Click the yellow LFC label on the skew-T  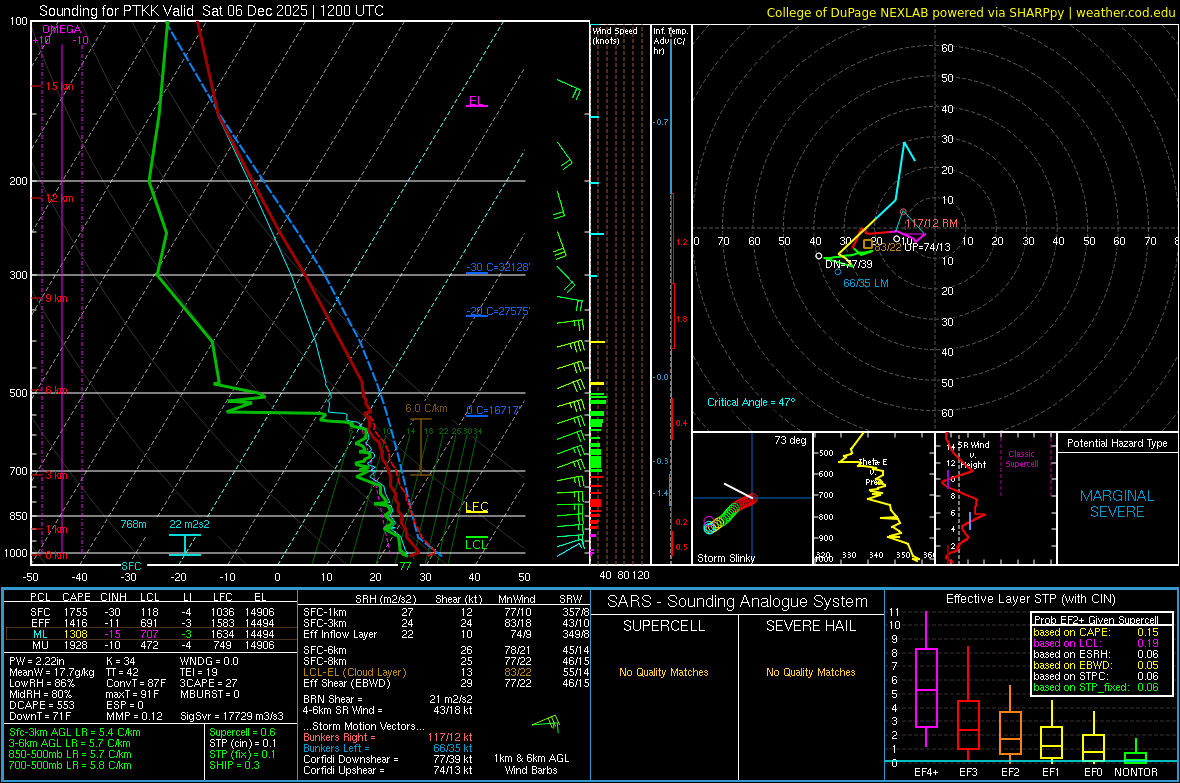476,507
